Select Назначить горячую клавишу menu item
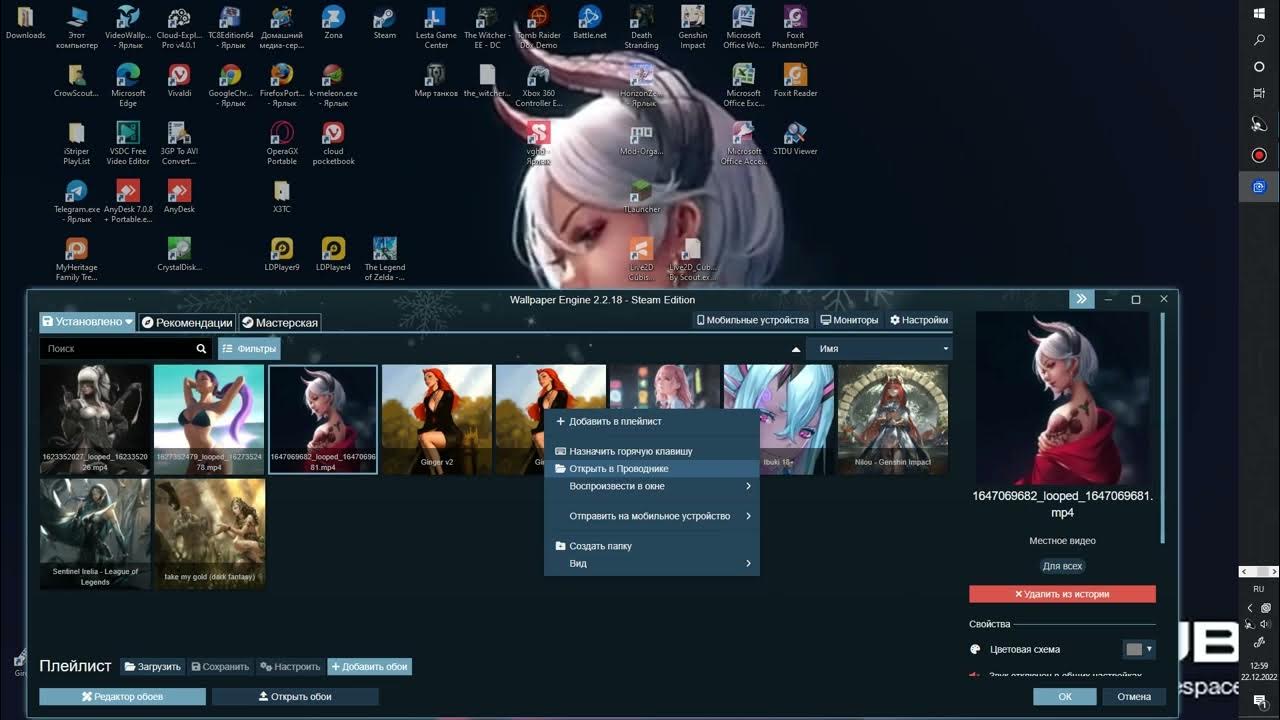The image size is (1280, 720). coord(651,451)
